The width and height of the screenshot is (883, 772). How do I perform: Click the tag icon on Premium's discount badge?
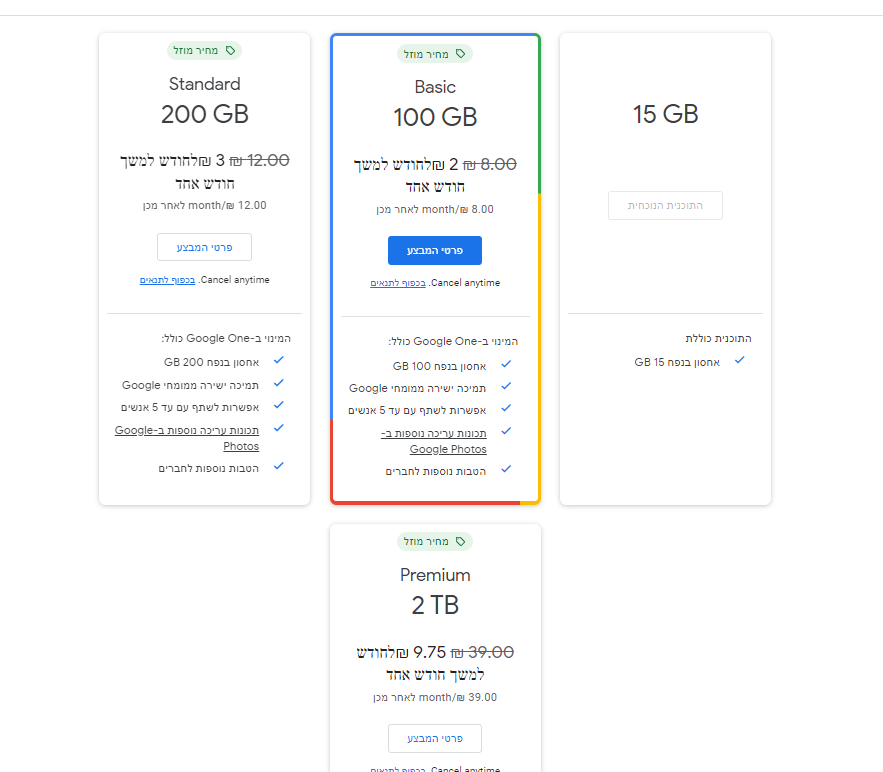pos(461,541)
